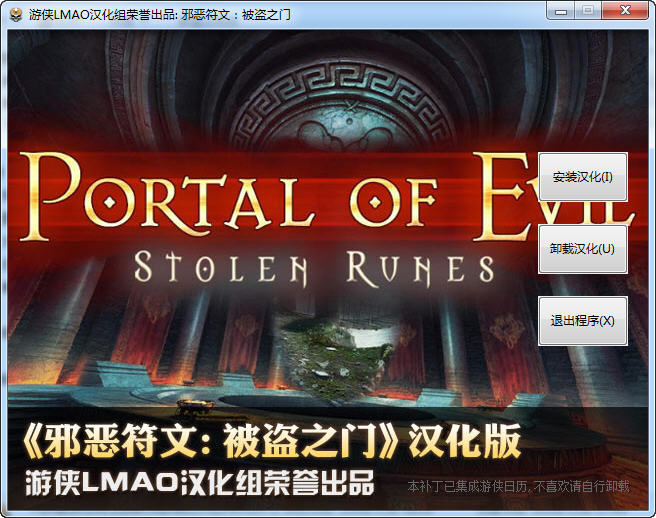The image size is (656, 518).
Task: Click the golden letter P of Portal
Action: [x=51, y=196]
